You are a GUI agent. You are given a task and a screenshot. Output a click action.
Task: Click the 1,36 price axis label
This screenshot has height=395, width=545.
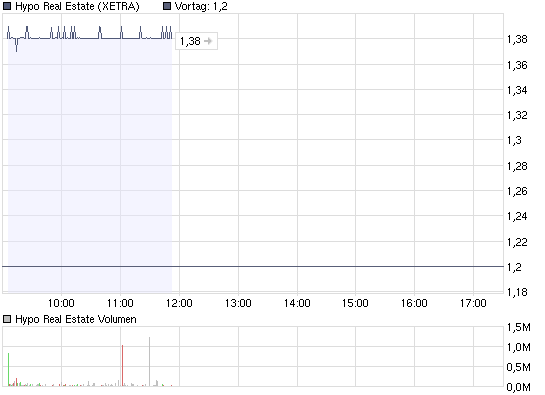coord(517,65)
